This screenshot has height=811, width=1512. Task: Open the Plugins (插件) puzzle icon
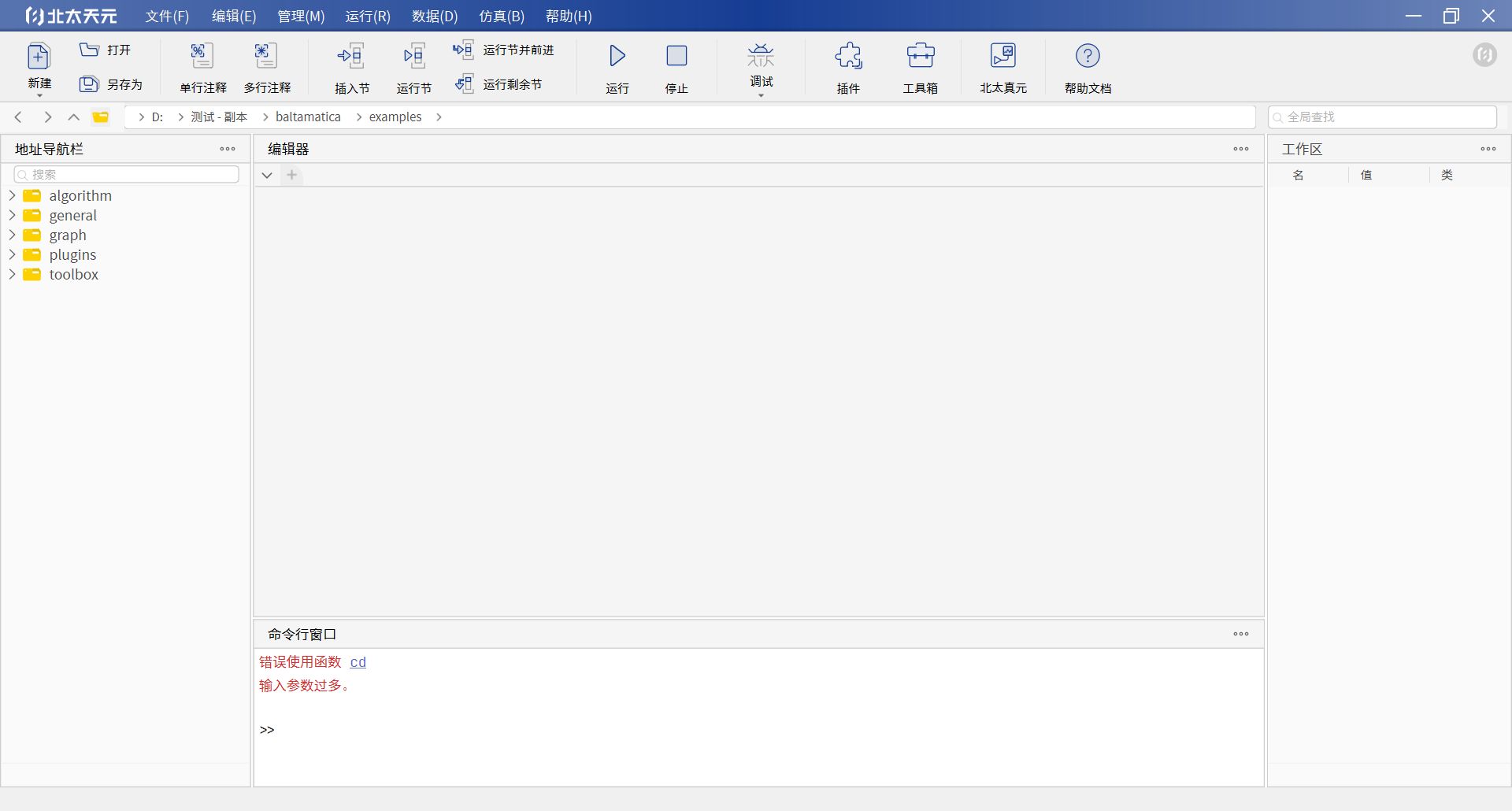tap(848, 57)
